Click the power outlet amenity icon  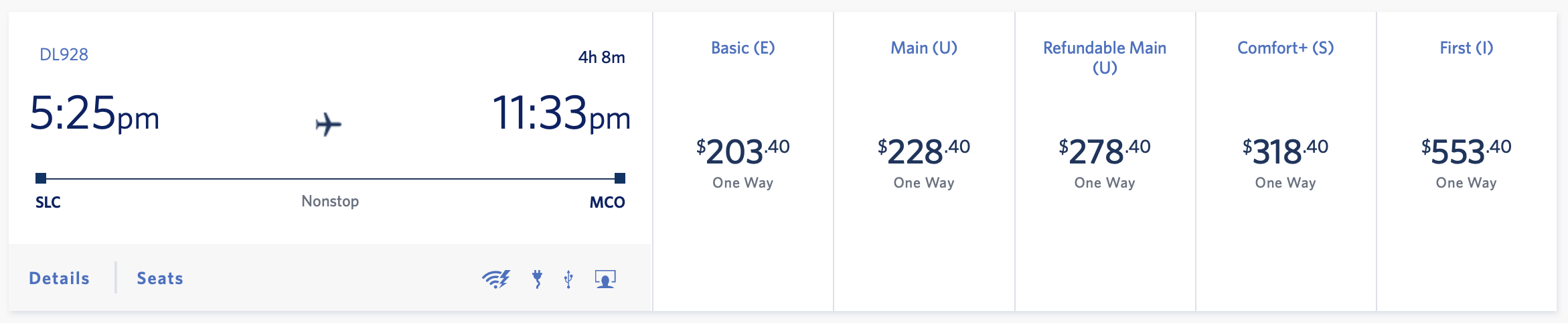[x=537, y=279]
